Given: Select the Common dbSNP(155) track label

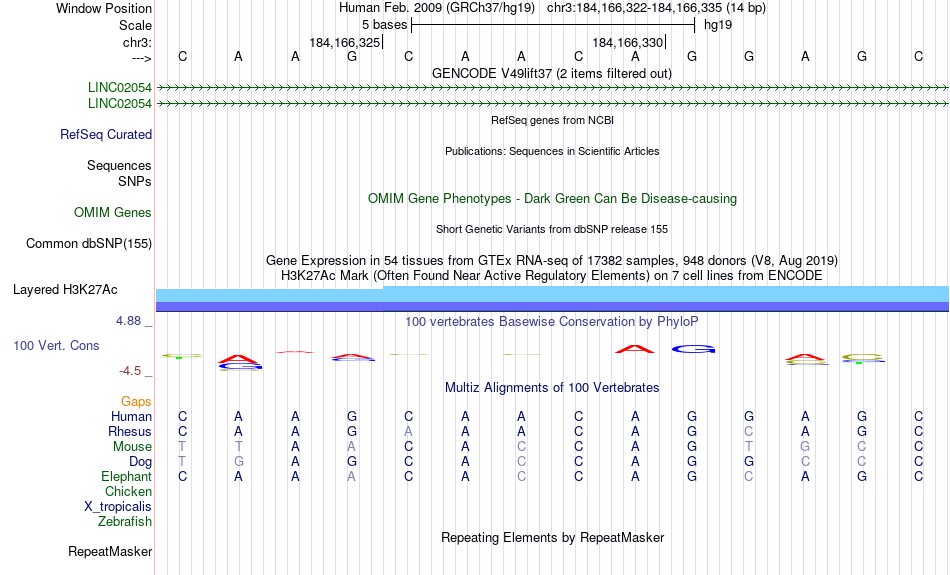Looking at the screenshot, I should pyautogui.click(x=88, y=244).
